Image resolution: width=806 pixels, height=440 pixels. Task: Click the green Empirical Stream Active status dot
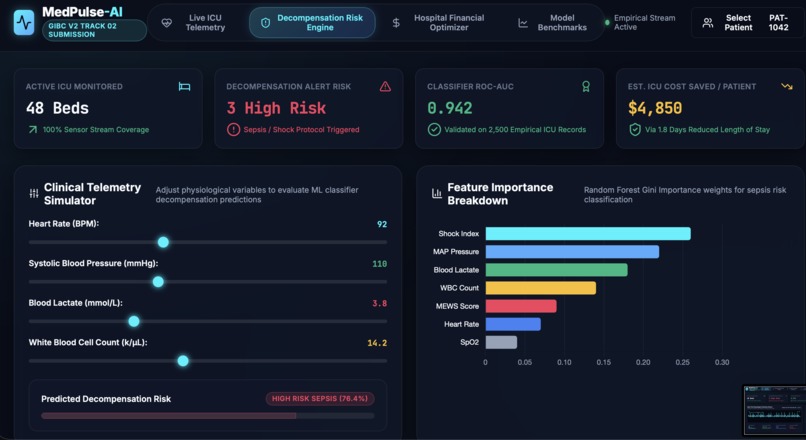tap(607, 23)
